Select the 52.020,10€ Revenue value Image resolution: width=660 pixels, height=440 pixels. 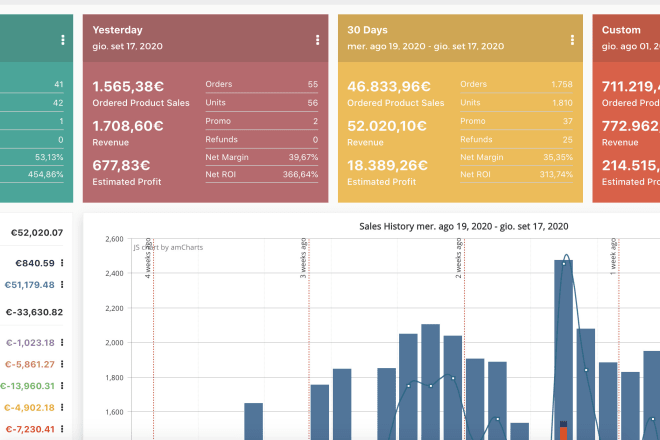tap(387, 126)
